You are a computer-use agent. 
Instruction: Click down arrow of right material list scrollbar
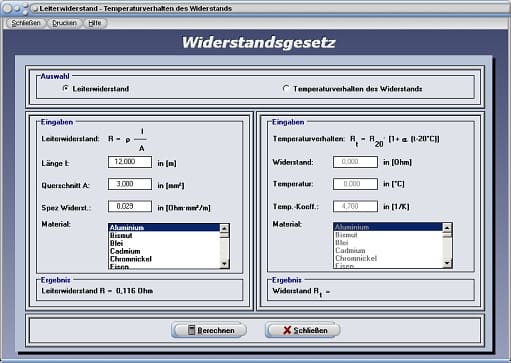click(447, 263)
